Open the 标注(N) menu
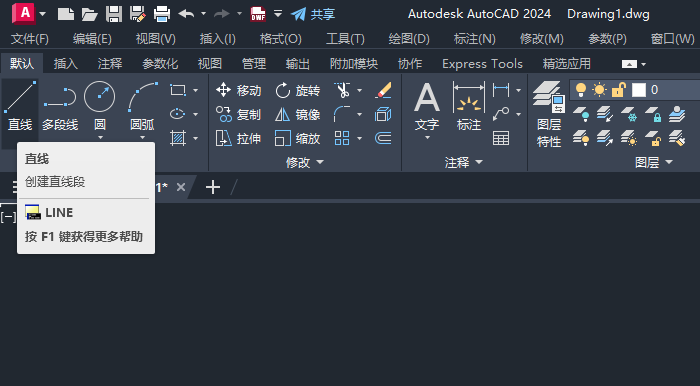The image size is (700, 386). pyautogui.click(x=475, y=39)
